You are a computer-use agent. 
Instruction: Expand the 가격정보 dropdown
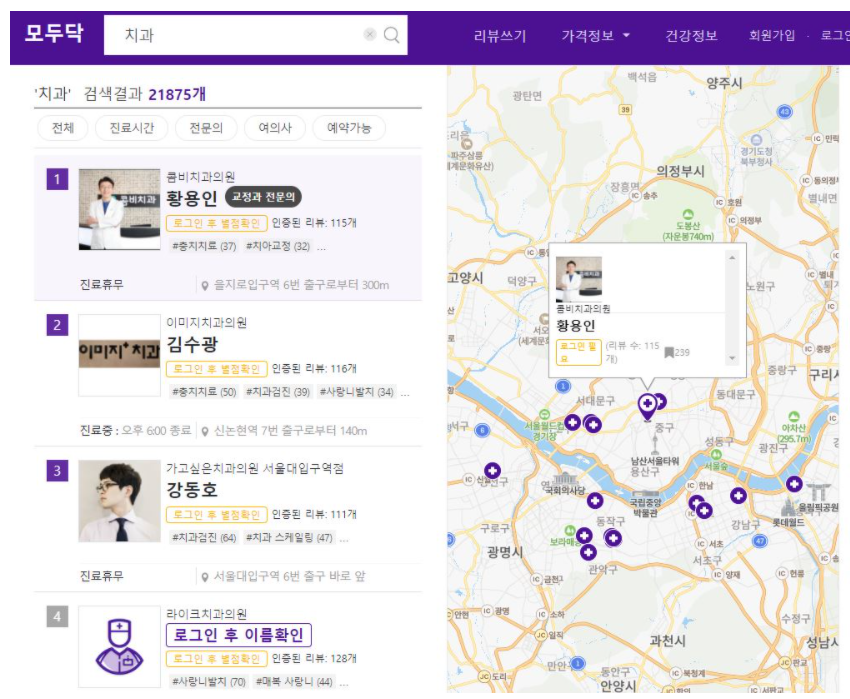tap(595, 36)
